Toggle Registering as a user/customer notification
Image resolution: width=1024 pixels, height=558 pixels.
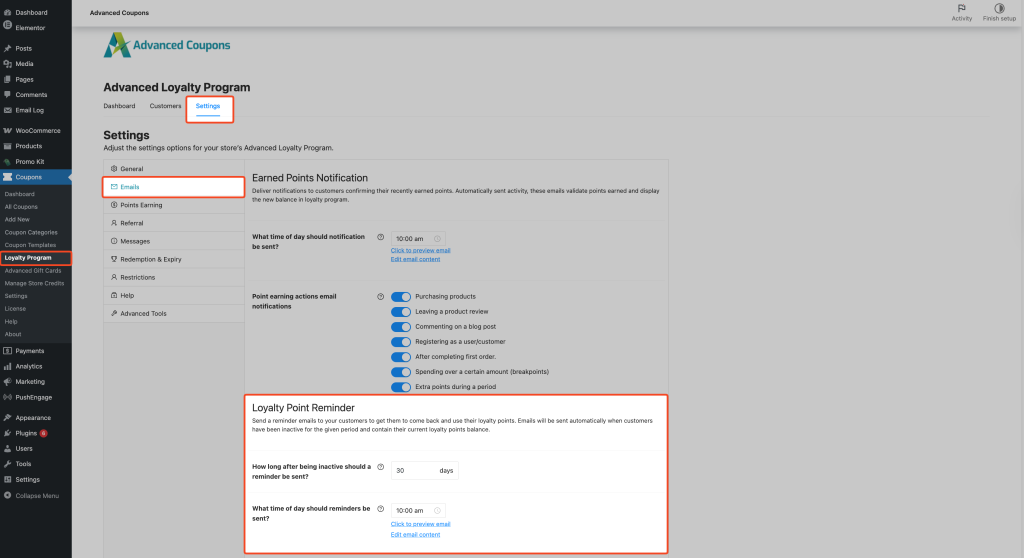coord(401,342)
